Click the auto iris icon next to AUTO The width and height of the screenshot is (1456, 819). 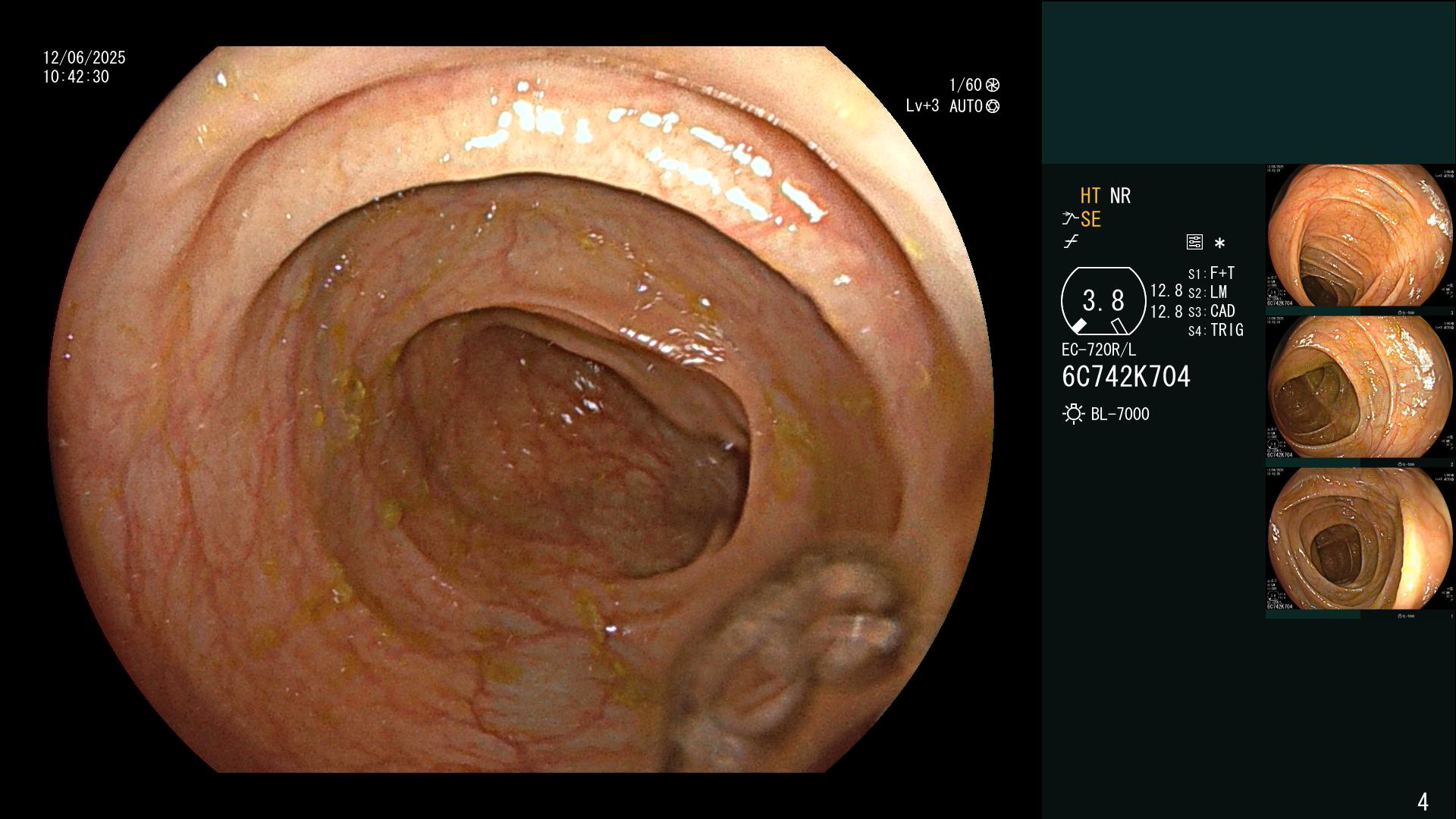[x=993, y=106]
